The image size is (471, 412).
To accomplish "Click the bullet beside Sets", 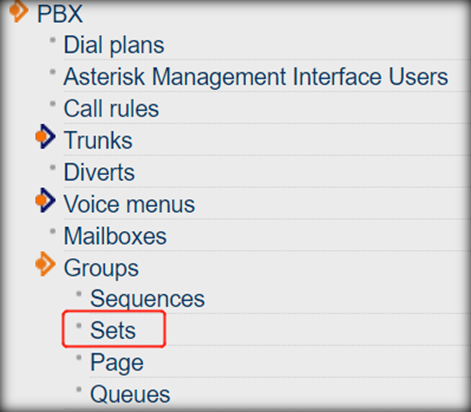I will 79,326.
